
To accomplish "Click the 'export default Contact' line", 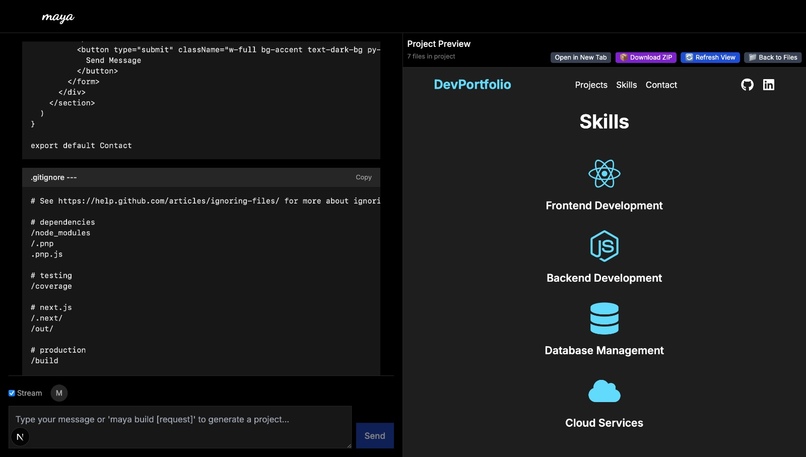I will [x=81, y=145].
